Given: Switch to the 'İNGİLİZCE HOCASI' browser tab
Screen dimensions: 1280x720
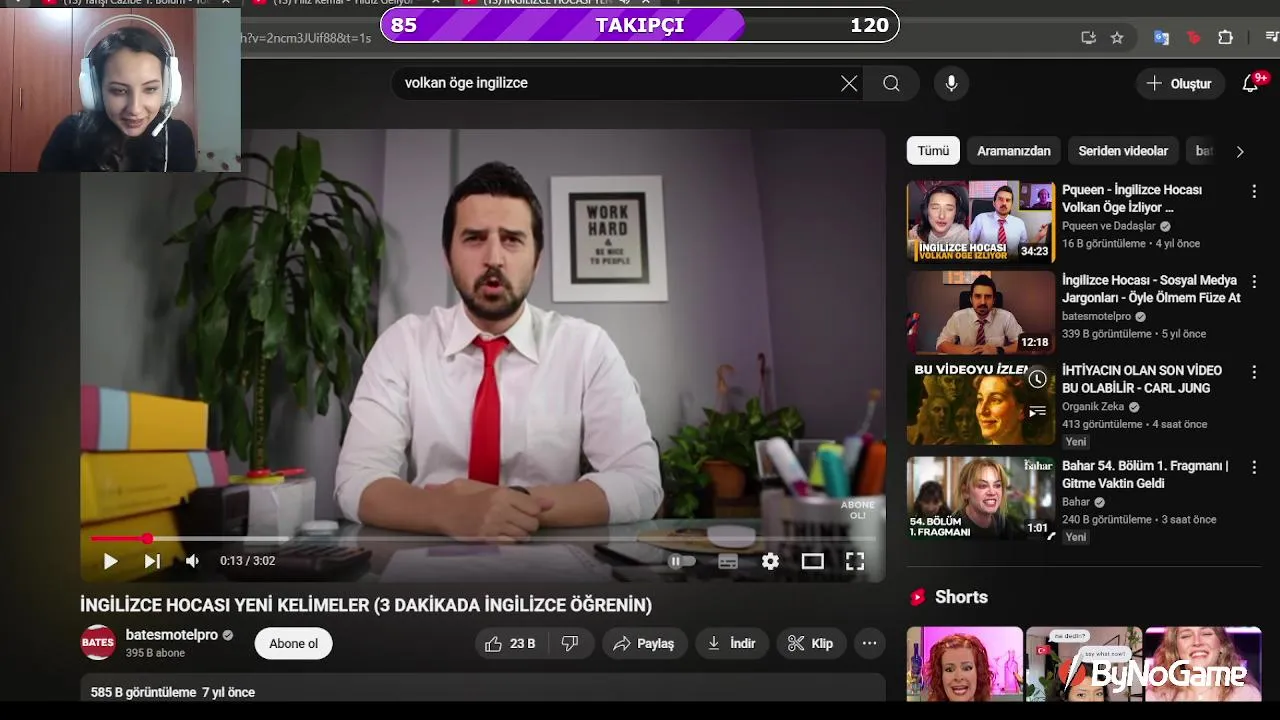Looking at the screenshot, I should click(x=560, y=3).
